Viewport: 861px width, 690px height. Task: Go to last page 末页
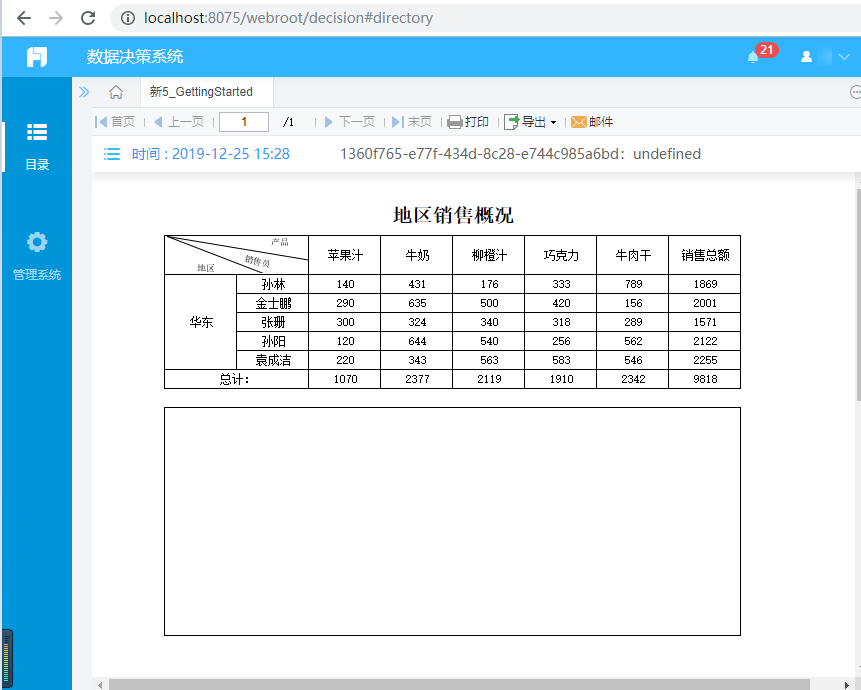point(412,122)
